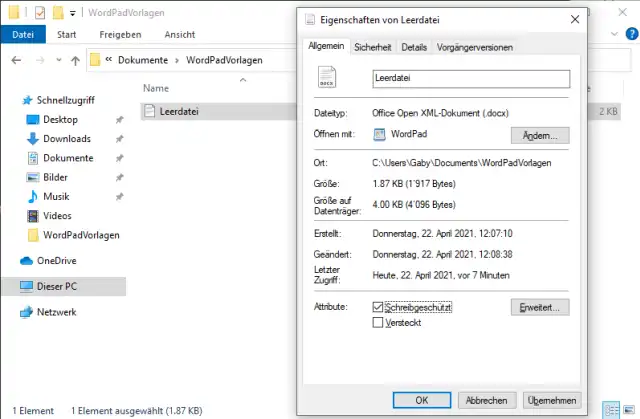Click the Erweitert attributes button
640x419 pixels.
(540, 307)
